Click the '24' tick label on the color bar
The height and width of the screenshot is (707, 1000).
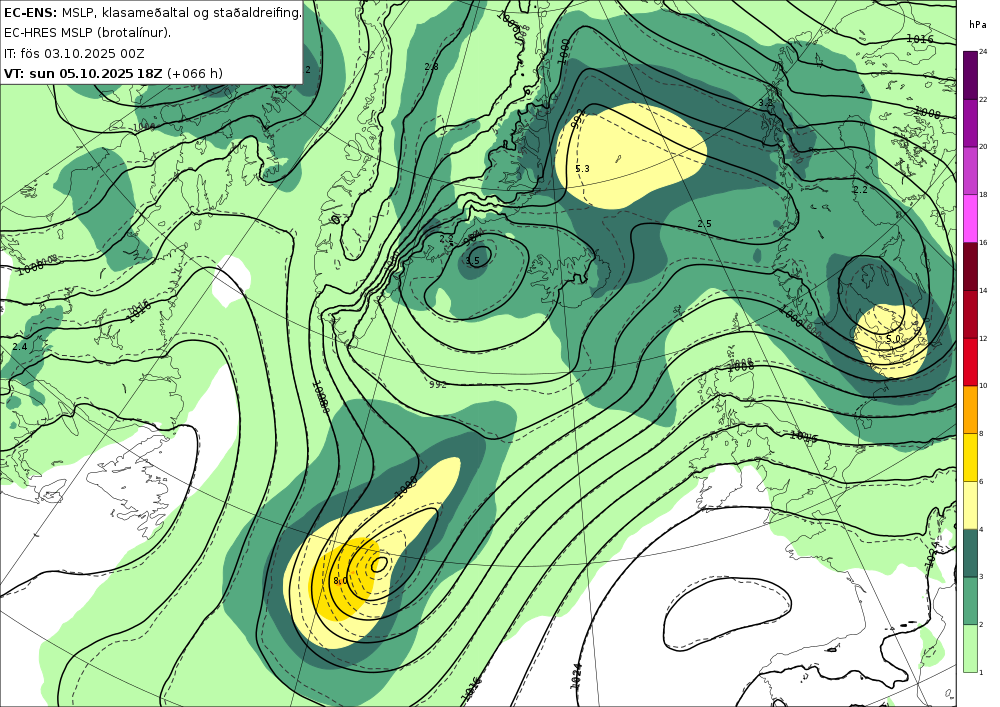coord(983,52)
